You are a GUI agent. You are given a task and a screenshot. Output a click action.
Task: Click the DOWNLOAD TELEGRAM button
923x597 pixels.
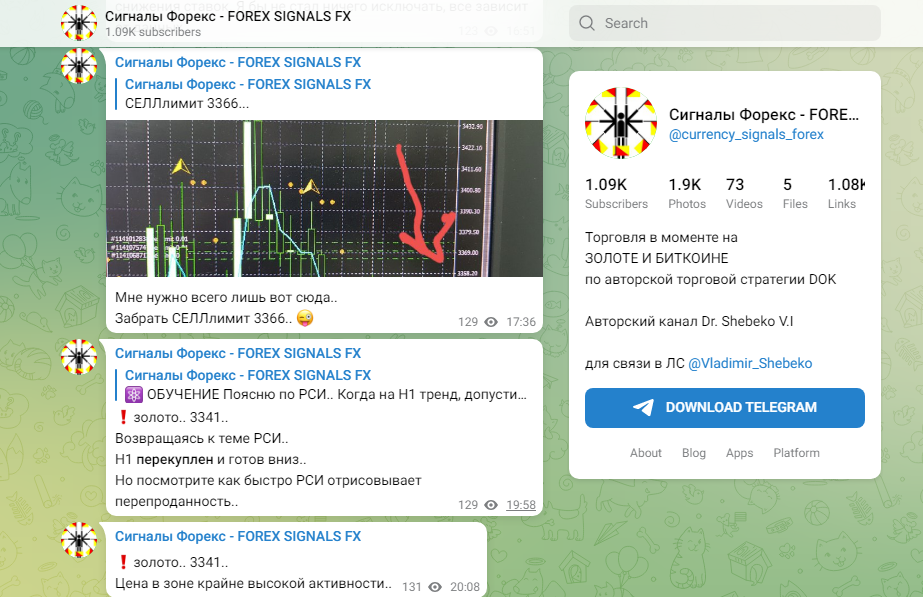[x=725, y=407]
